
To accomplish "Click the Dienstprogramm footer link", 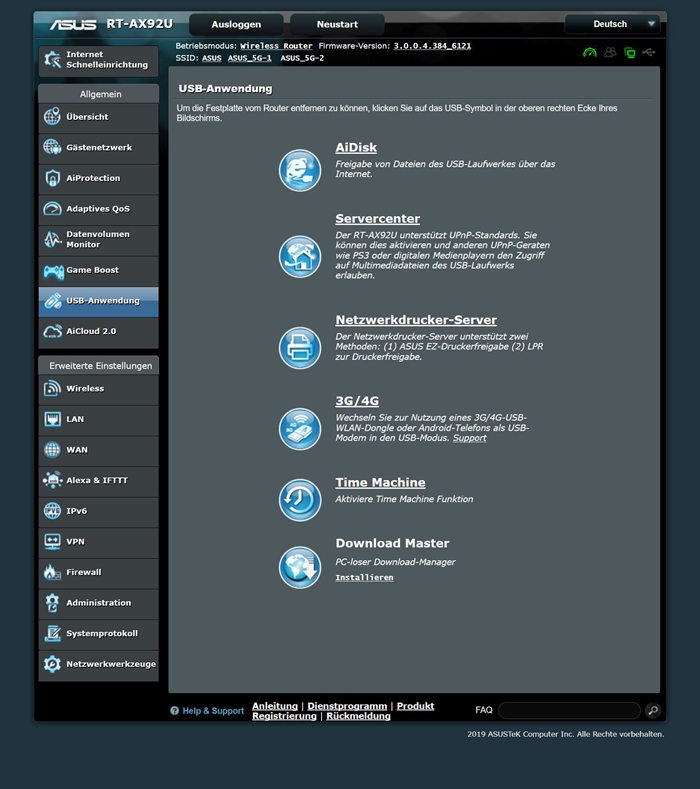I will [x=347, y=706].
